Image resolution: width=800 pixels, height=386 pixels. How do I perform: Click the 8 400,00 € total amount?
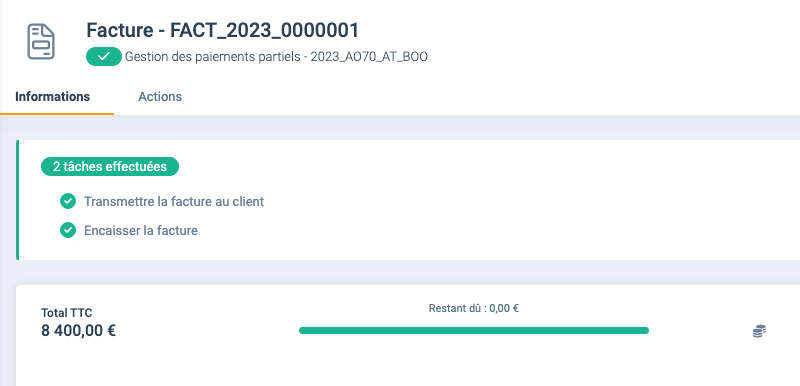[79, 330]
